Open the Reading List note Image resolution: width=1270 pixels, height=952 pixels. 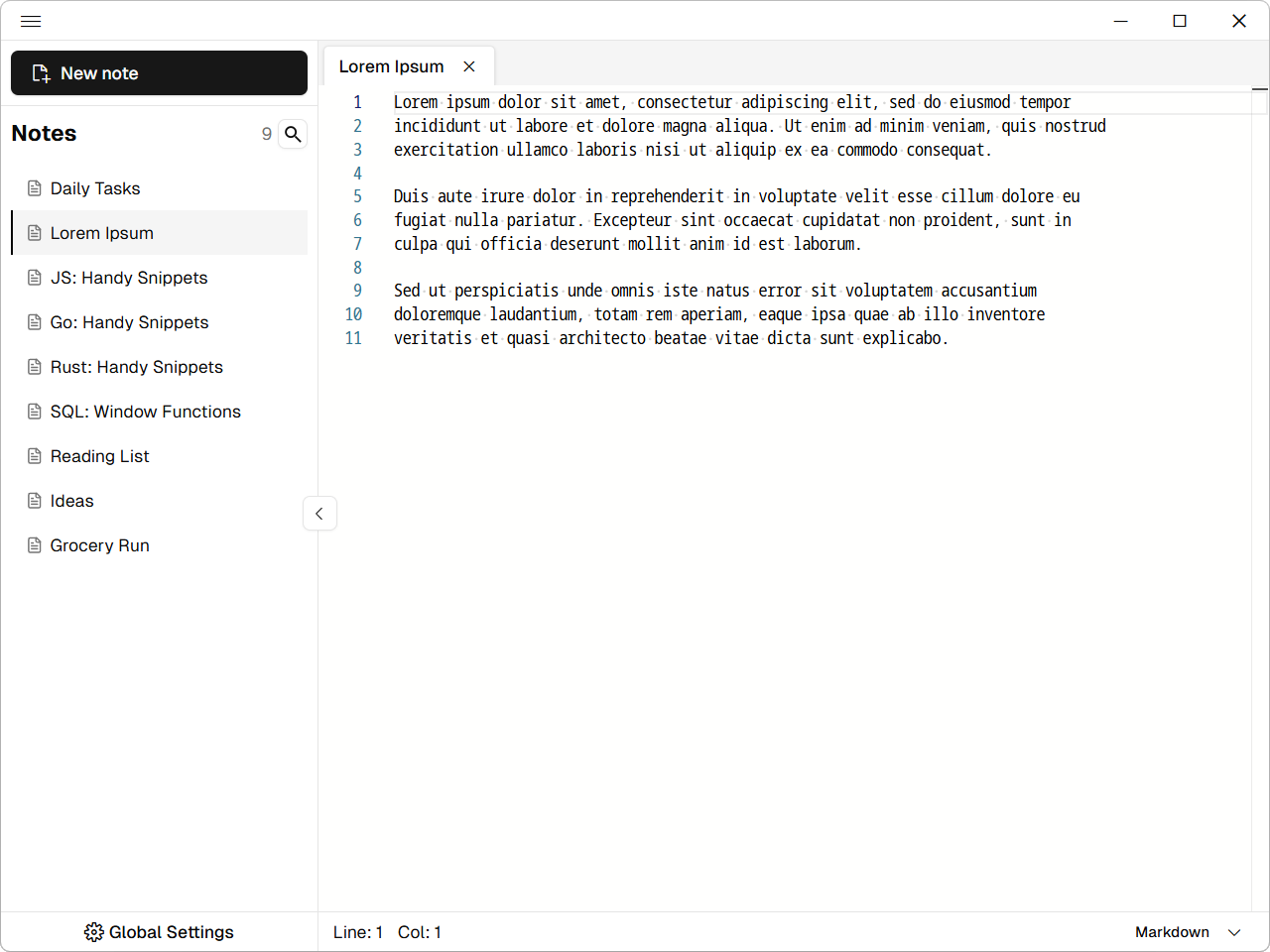(160, 456)
